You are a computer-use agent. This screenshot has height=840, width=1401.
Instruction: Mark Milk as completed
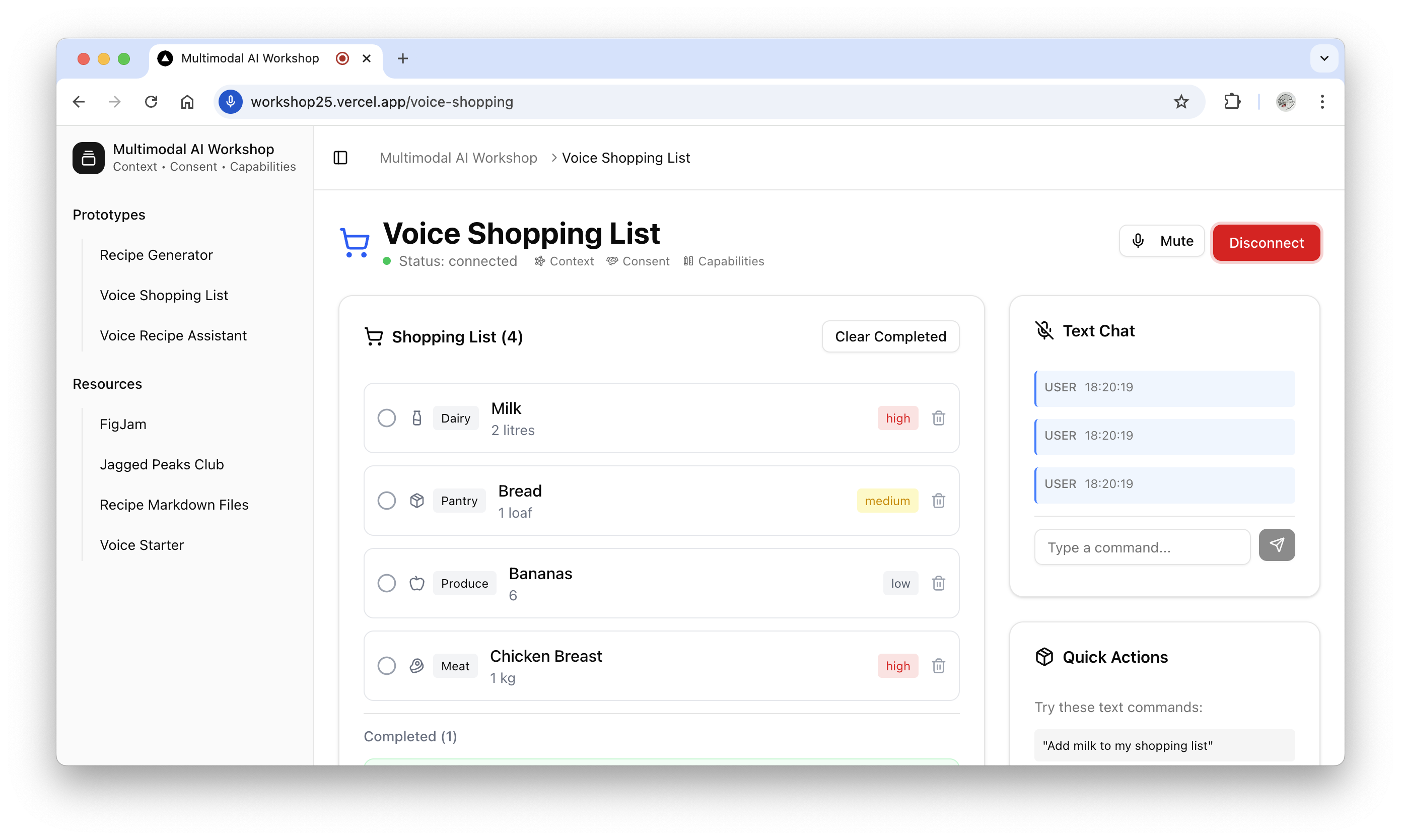click(x=387, y=418)
